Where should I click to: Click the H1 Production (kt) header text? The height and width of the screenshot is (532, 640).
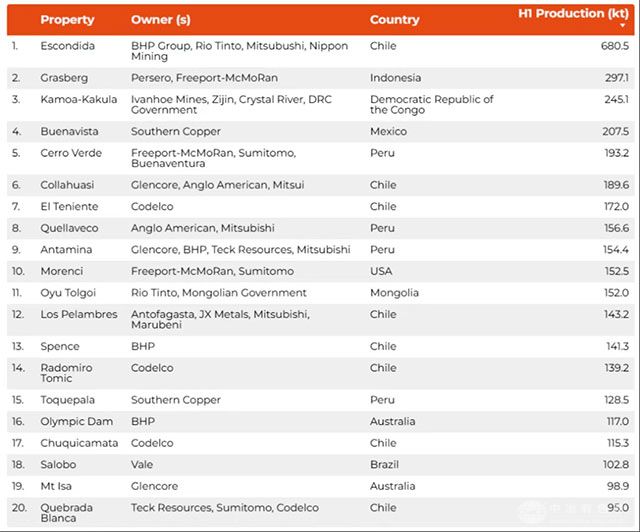574,13
